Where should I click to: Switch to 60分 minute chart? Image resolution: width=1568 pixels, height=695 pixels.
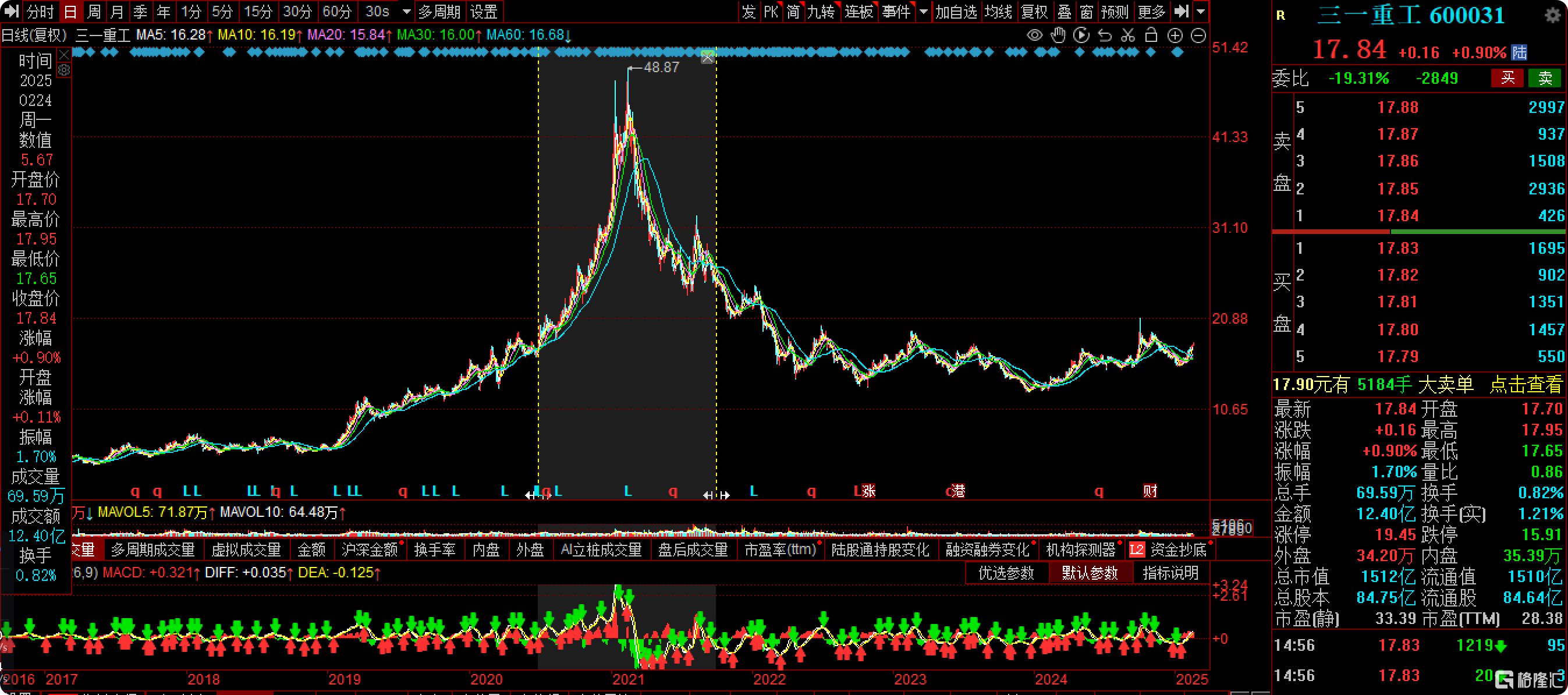point(336,11)
